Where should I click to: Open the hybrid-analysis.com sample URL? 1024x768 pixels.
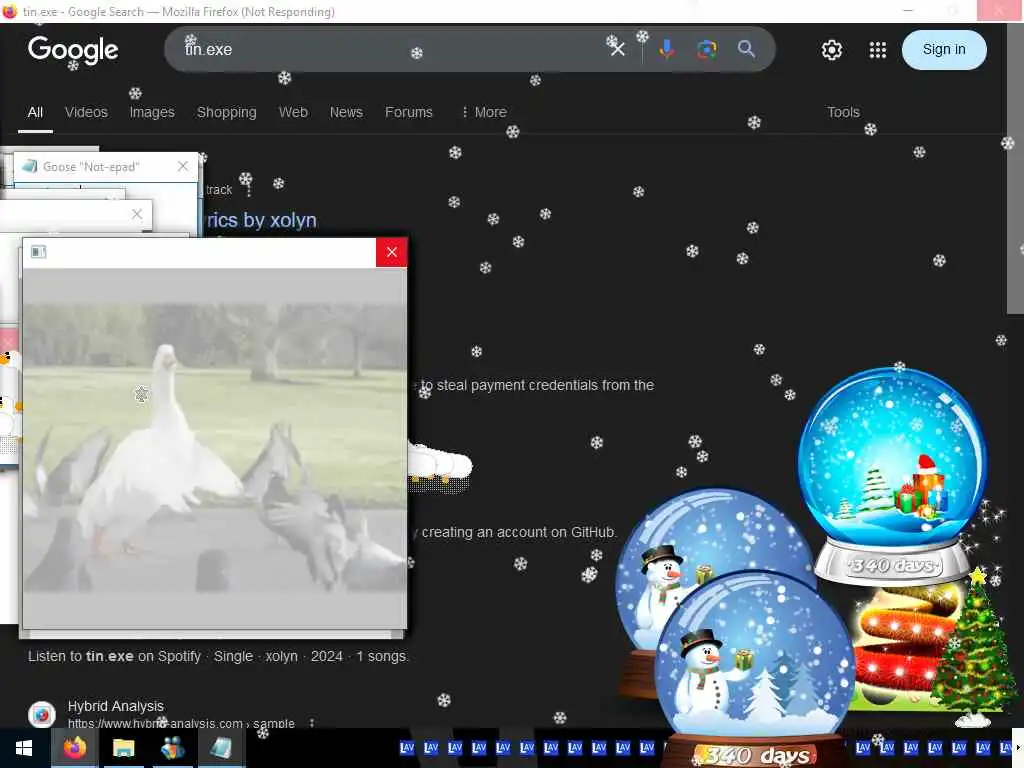point(181,723)
